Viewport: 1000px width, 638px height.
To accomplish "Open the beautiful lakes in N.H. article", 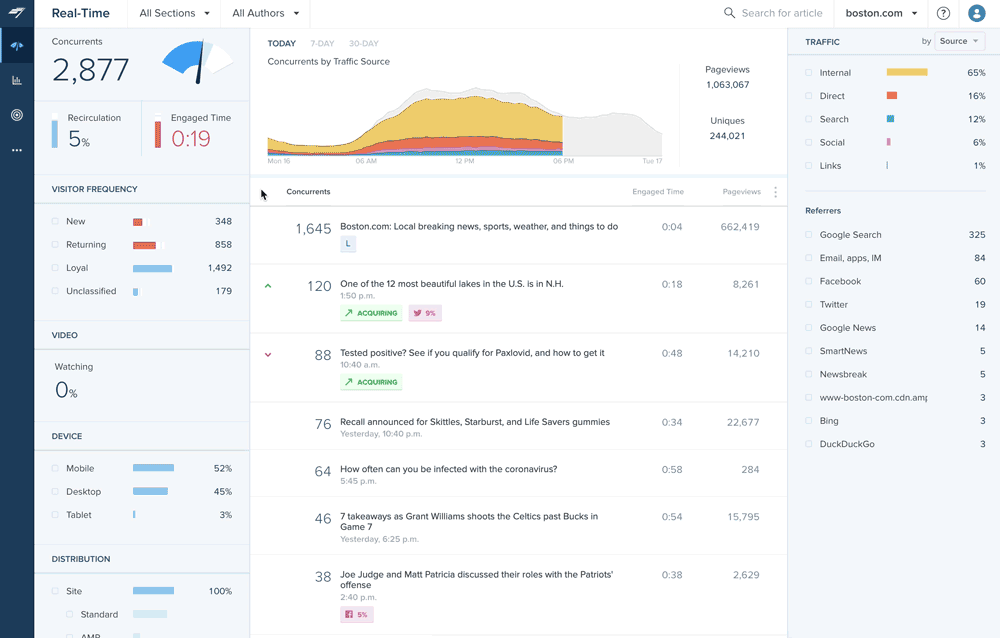I will click(x=518, y=299).
